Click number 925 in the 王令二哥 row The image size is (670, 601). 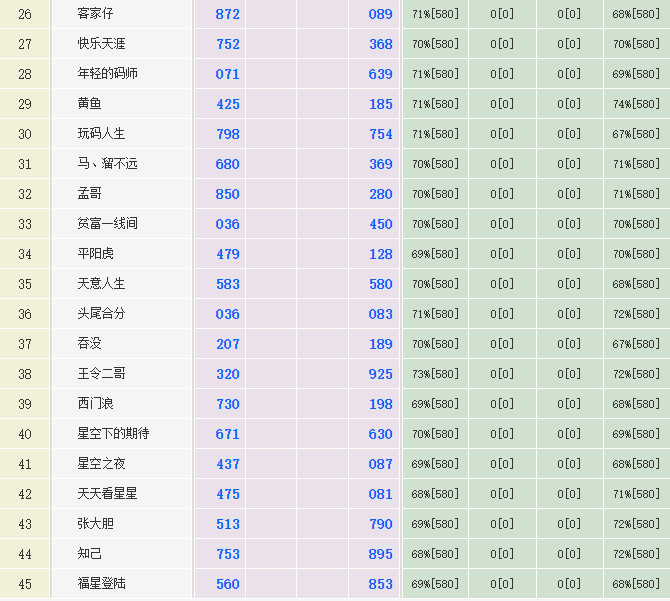click(x=380, y=374)
